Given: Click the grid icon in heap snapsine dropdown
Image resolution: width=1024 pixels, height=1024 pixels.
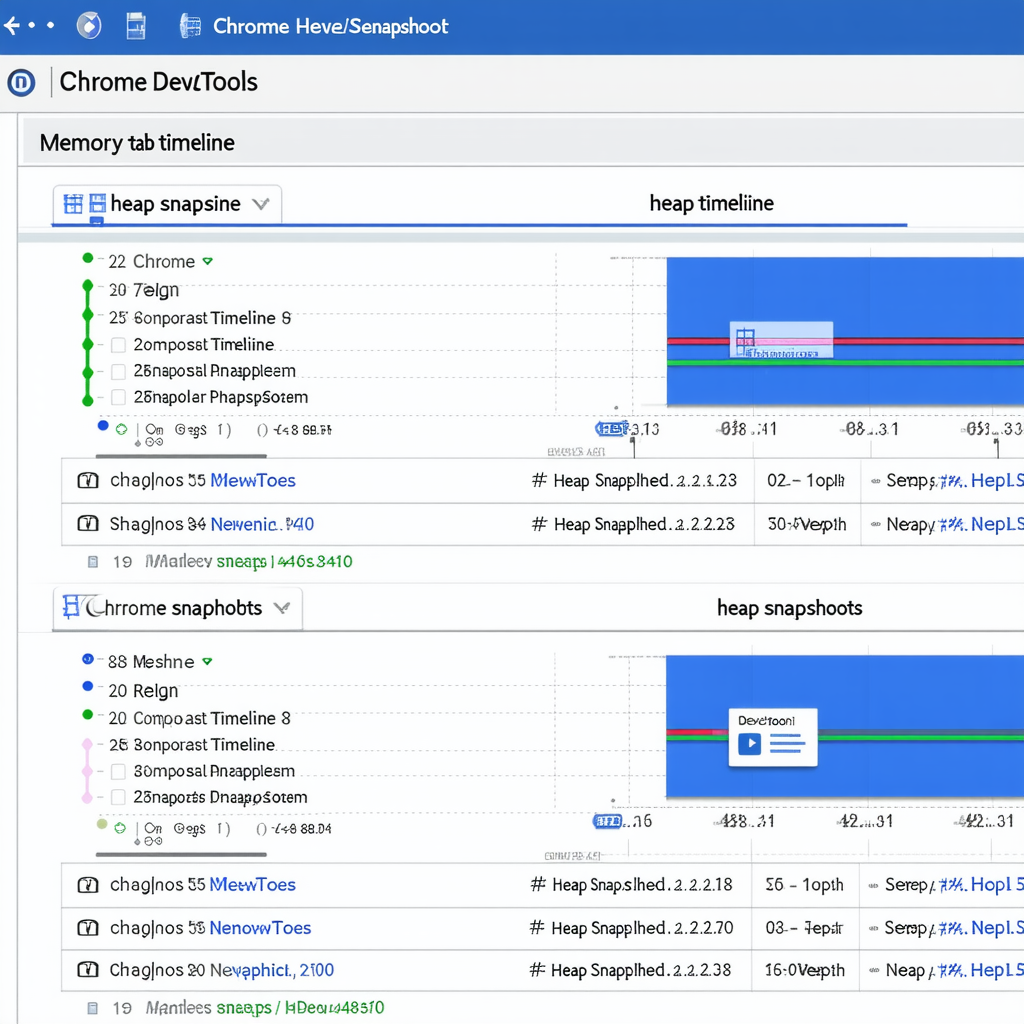Looking at the screenshot, I should (73, 204).
